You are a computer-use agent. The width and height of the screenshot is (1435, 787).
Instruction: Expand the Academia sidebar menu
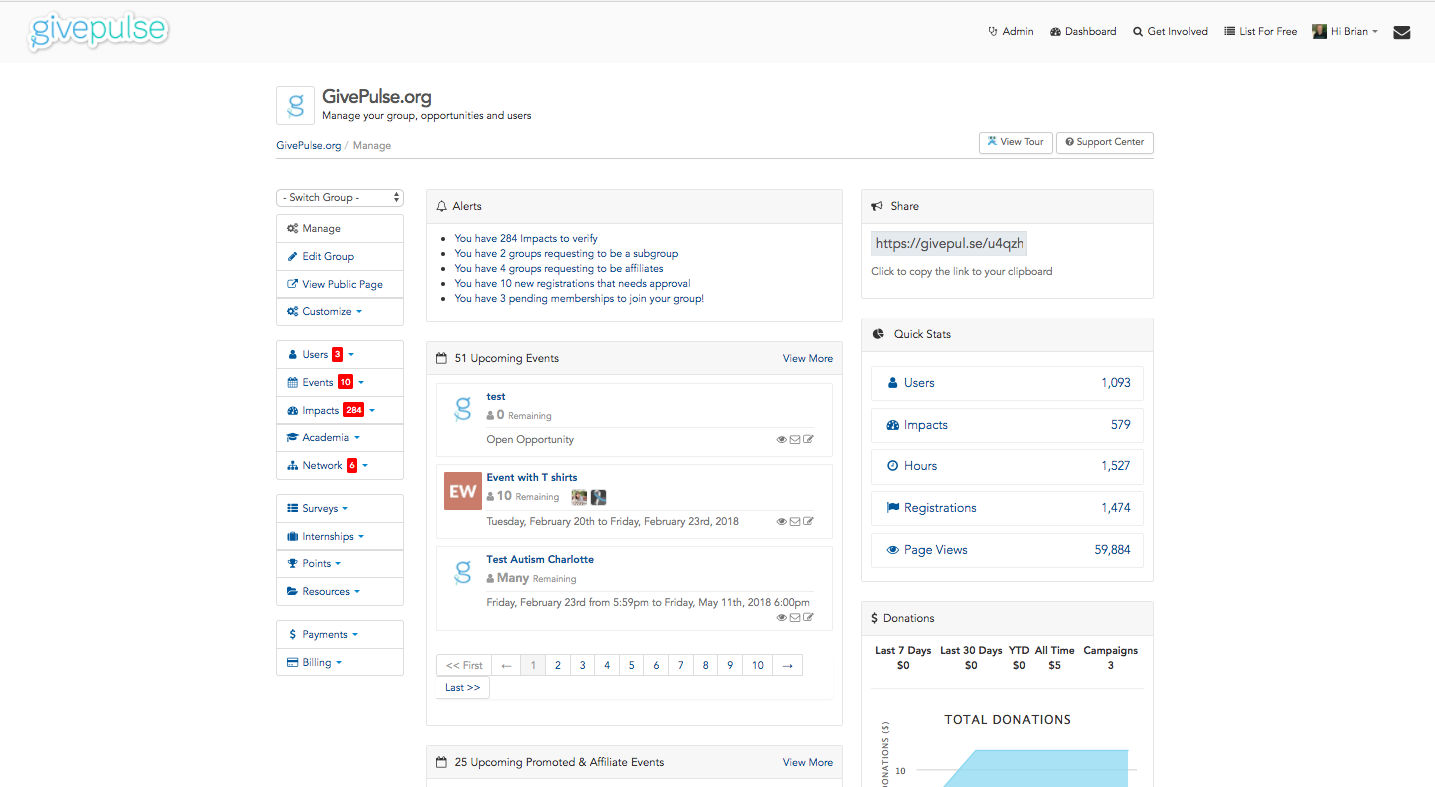pyautogui.click(x=340, y=437)
